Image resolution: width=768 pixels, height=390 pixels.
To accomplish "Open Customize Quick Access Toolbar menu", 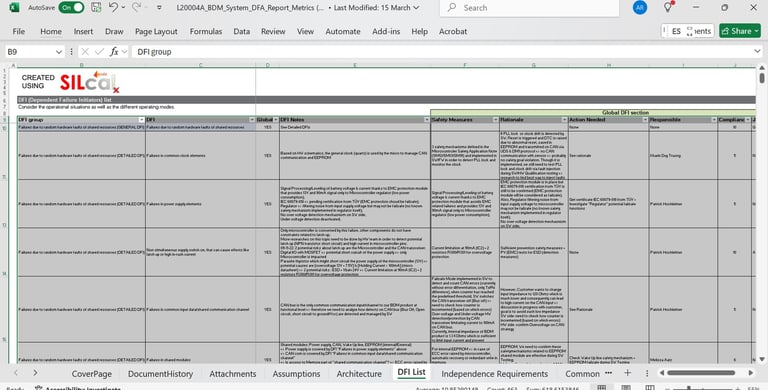I will tap(159, 8).
